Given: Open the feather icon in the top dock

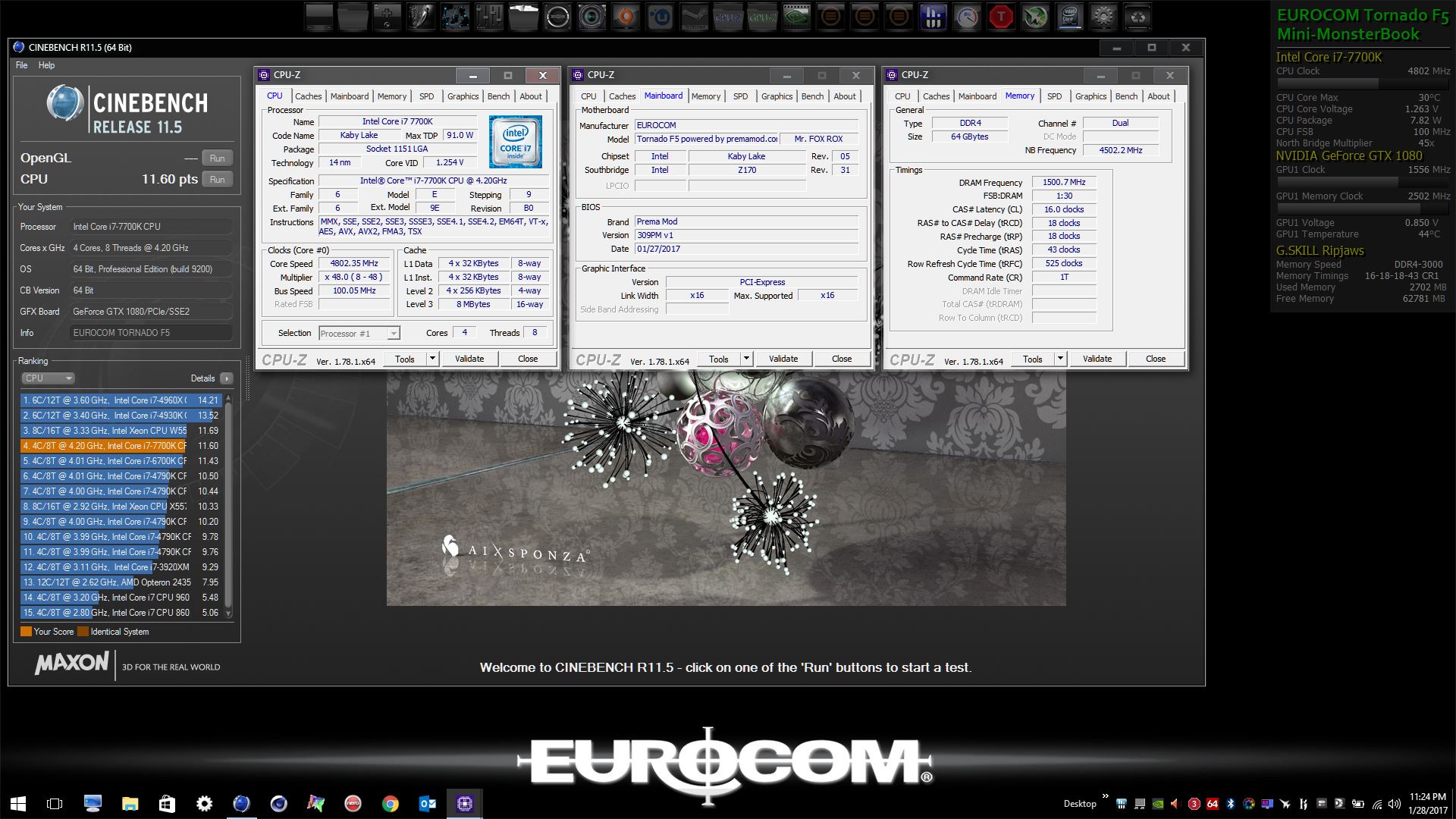Looking at the screenshot, I should pyautogui.click(x=420, y=17).
